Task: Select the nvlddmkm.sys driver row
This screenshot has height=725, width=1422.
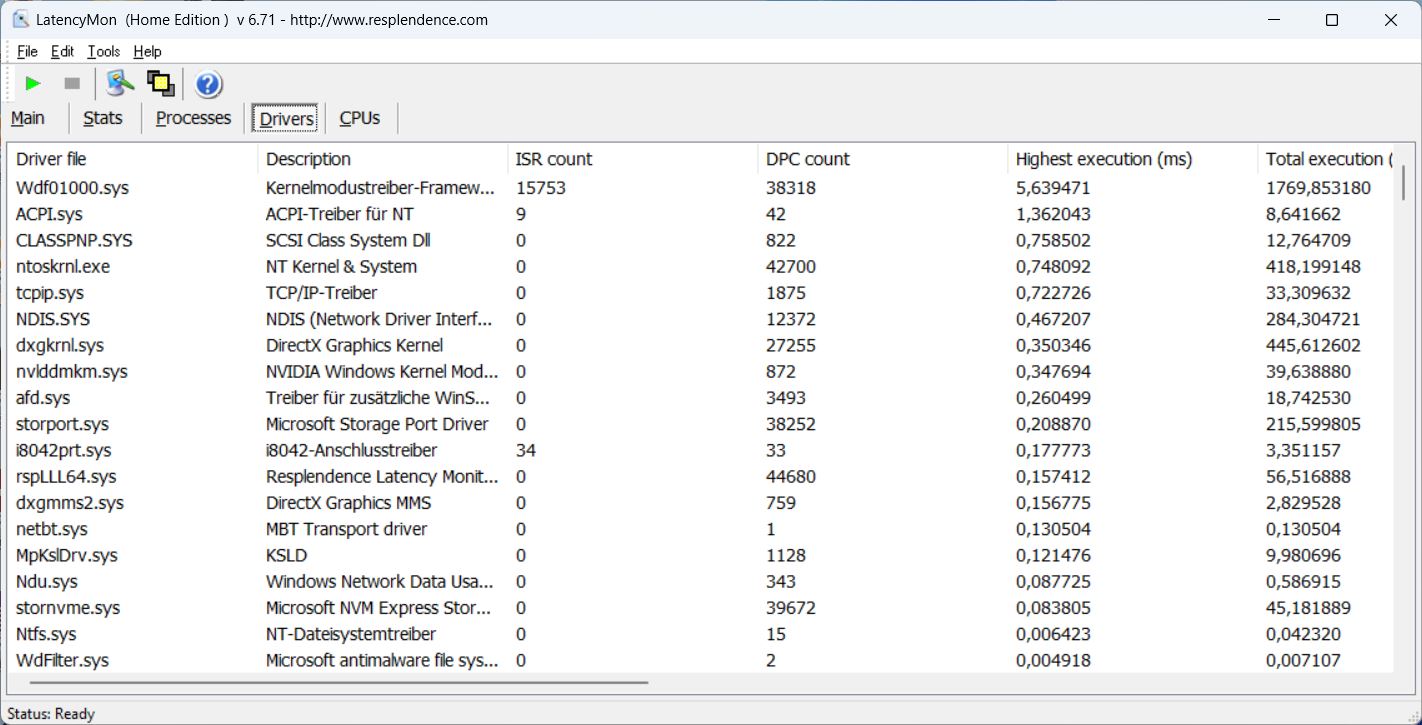Action: tap(700, 371)
